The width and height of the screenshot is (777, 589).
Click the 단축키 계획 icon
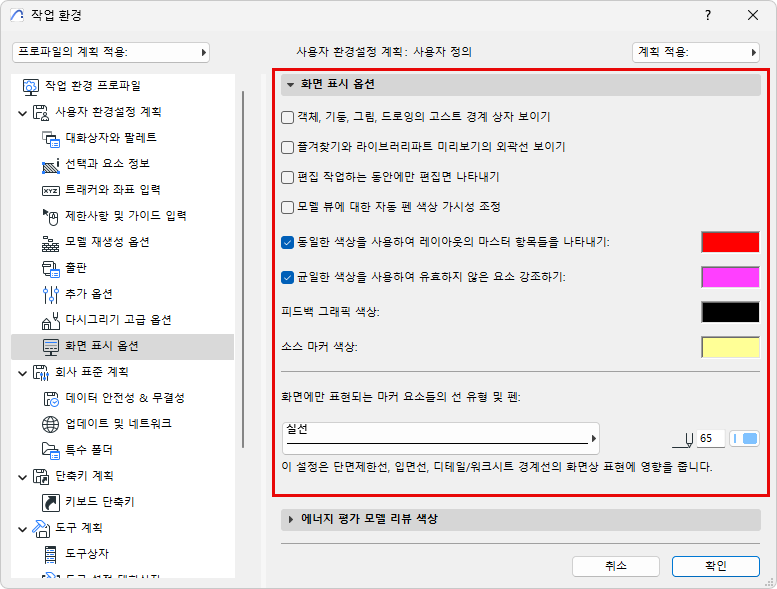(41, 477)
